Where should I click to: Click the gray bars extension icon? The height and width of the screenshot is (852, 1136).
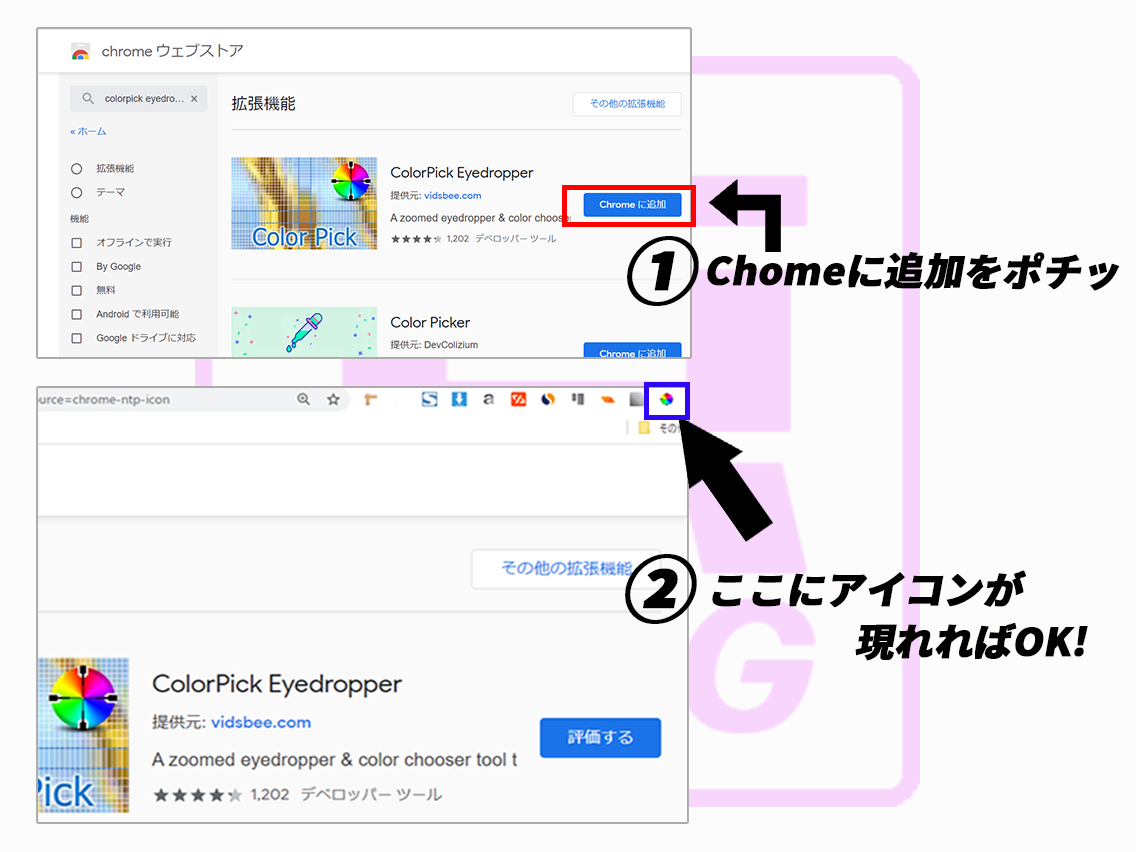click(577, 399)
